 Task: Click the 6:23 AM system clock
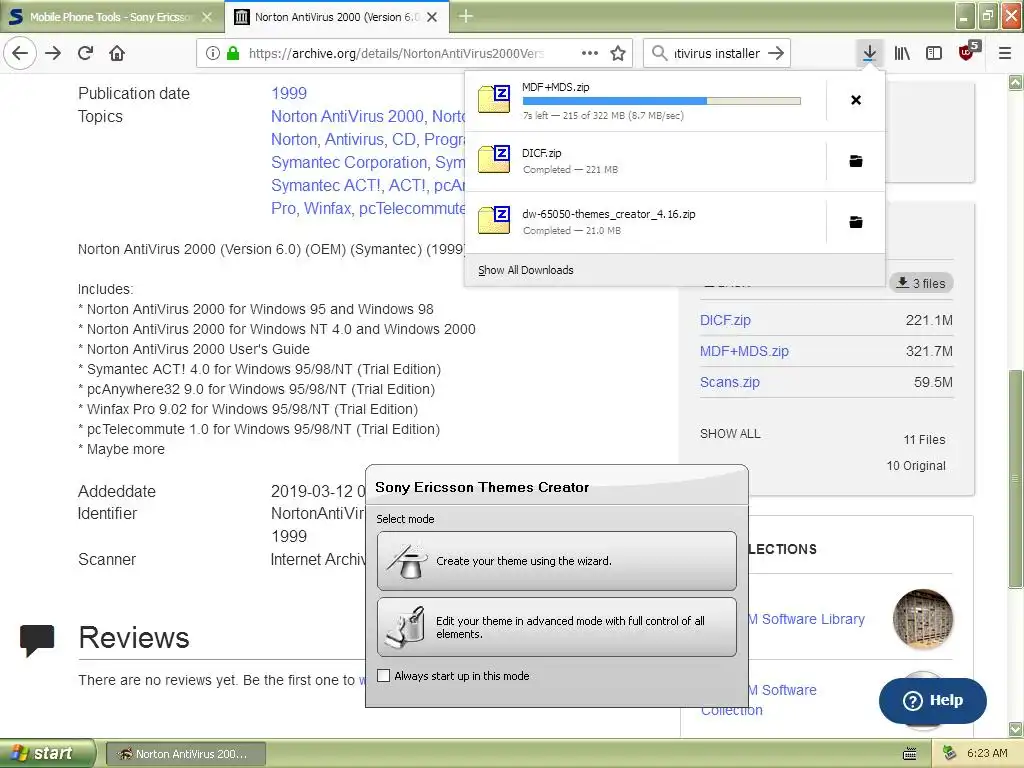(x=987, y=754)
